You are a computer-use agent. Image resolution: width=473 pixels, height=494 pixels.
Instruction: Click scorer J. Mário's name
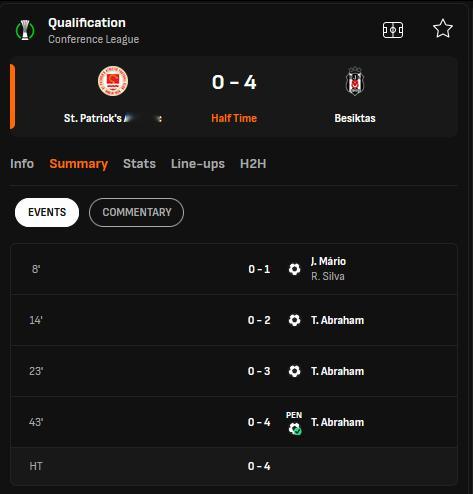(328, 261)
